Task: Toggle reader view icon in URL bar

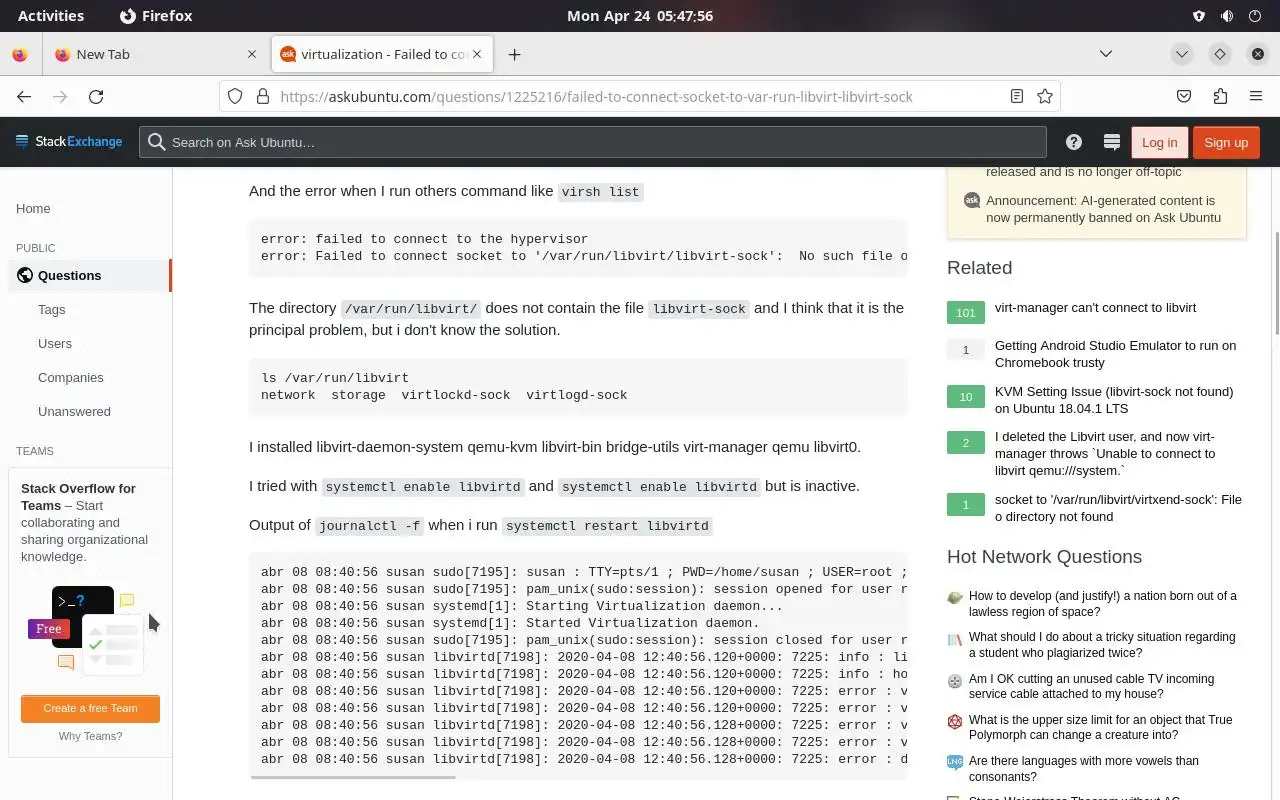Action: point(1016,96)
